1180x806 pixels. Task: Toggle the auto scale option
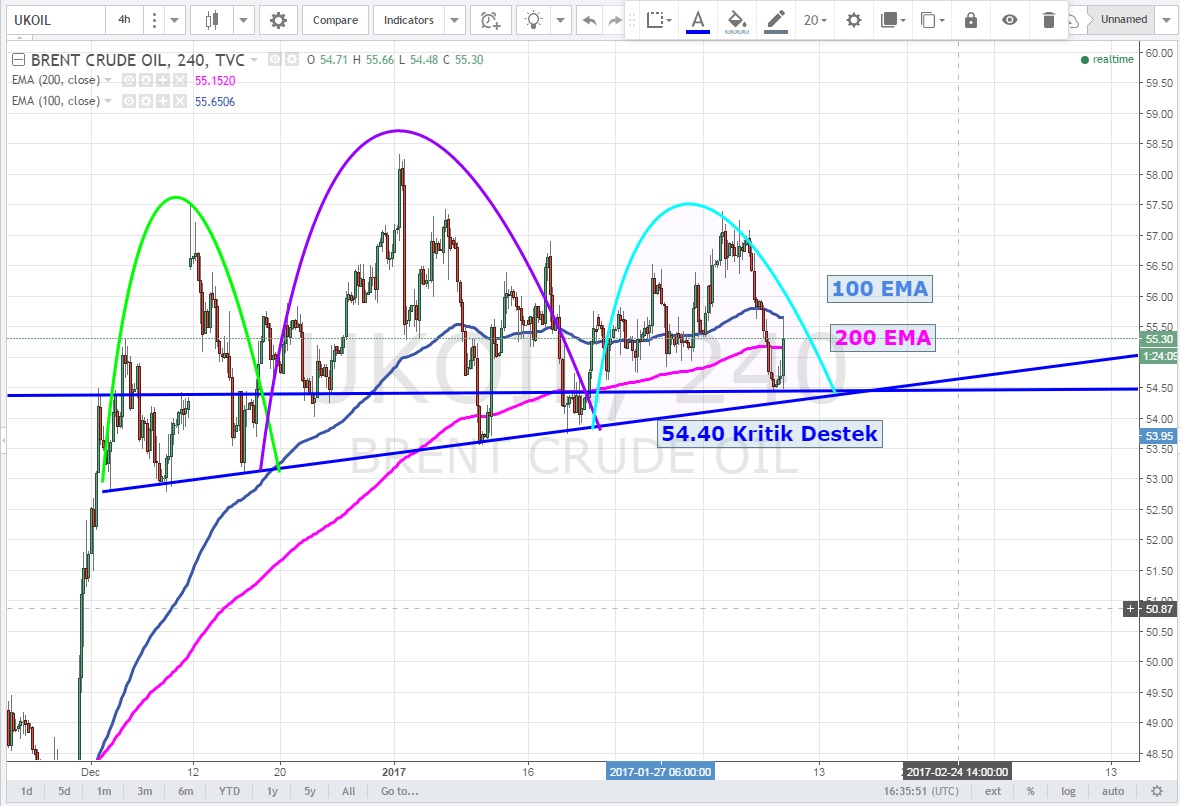click(1111, 792)
